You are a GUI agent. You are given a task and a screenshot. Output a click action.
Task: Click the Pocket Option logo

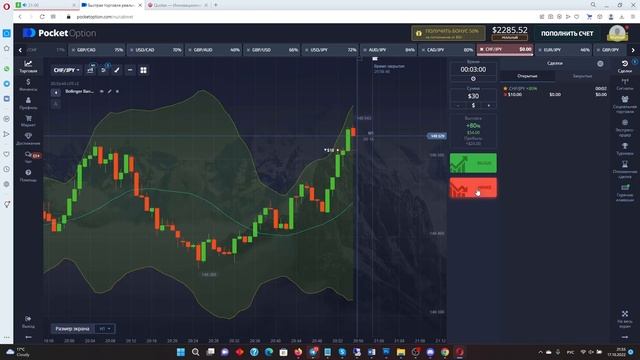pyautogui.click(x=60, y=33)
